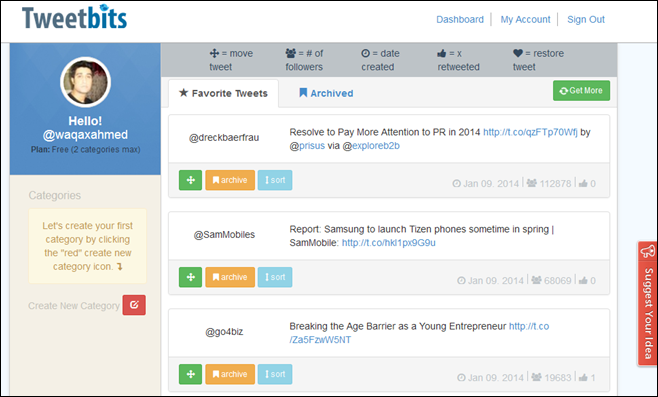This screenshot has height=397, width=658.
Task: Click the @waqaxahmed username greeting
Action: (85, 135)
